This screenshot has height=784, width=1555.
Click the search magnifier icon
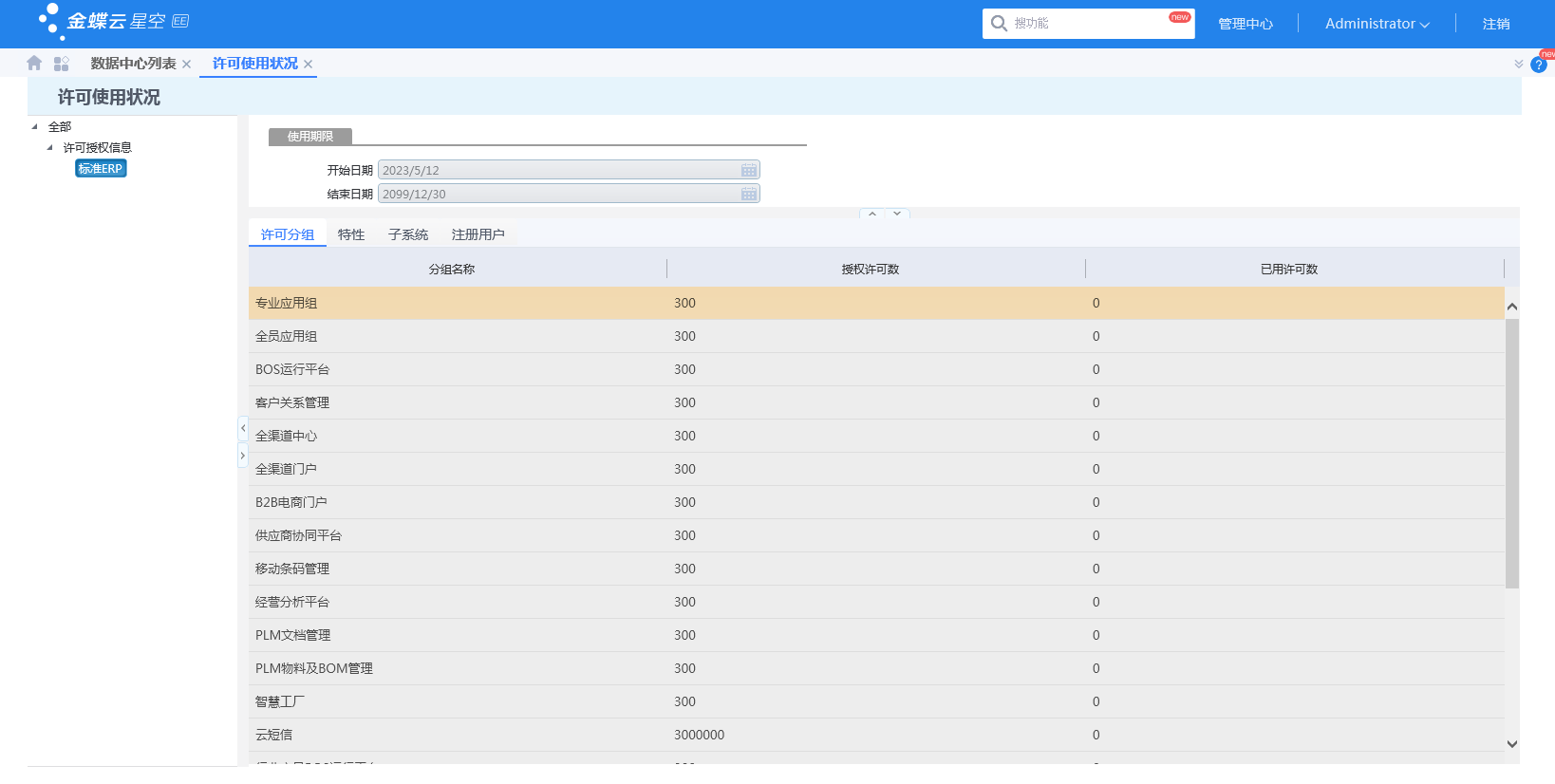[999, 23]
